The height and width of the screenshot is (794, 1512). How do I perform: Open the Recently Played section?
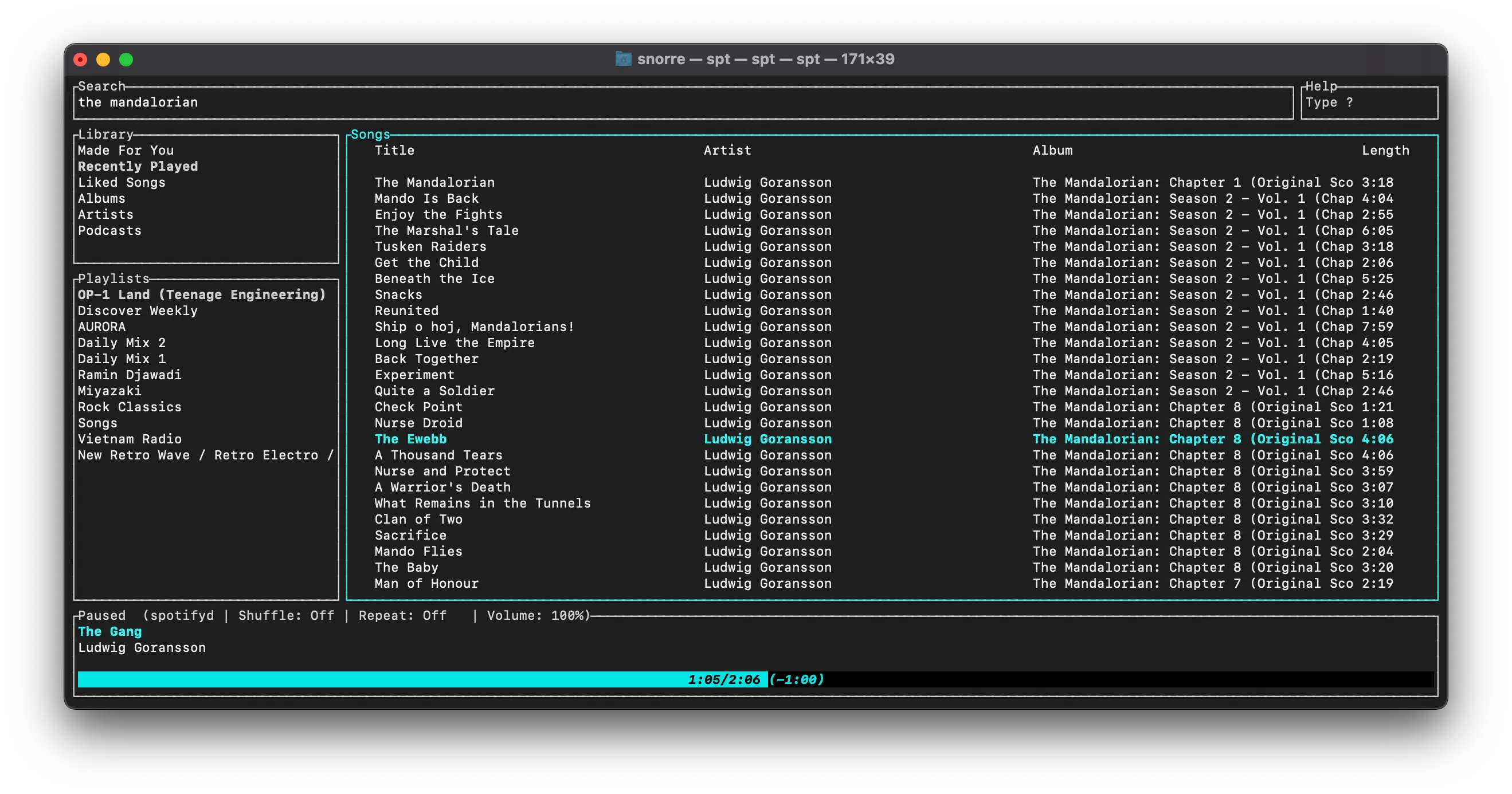[138, 166]
